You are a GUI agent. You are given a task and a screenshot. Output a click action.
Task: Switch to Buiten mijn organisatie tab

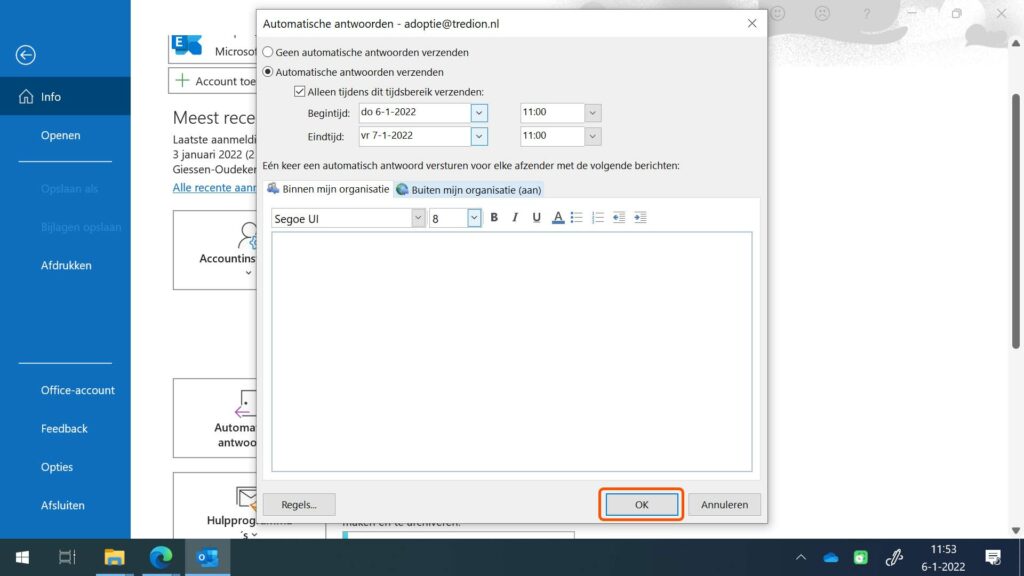[468, 189]
